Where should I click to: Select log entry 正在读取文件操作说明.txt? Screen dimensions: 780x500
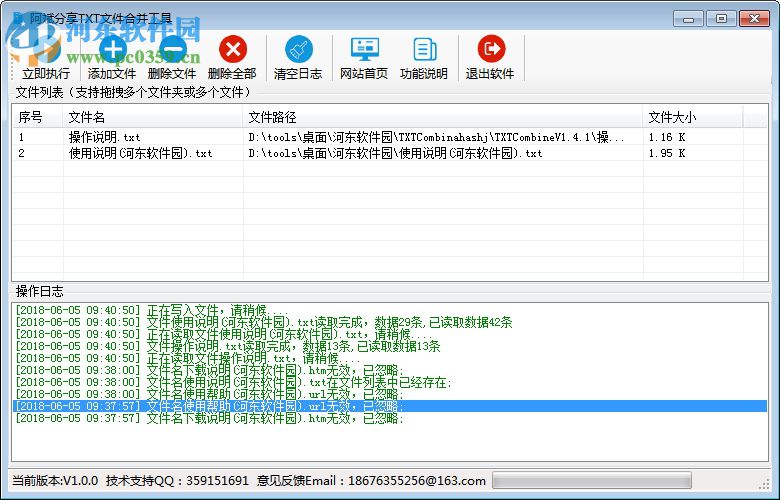click(390, 358)
